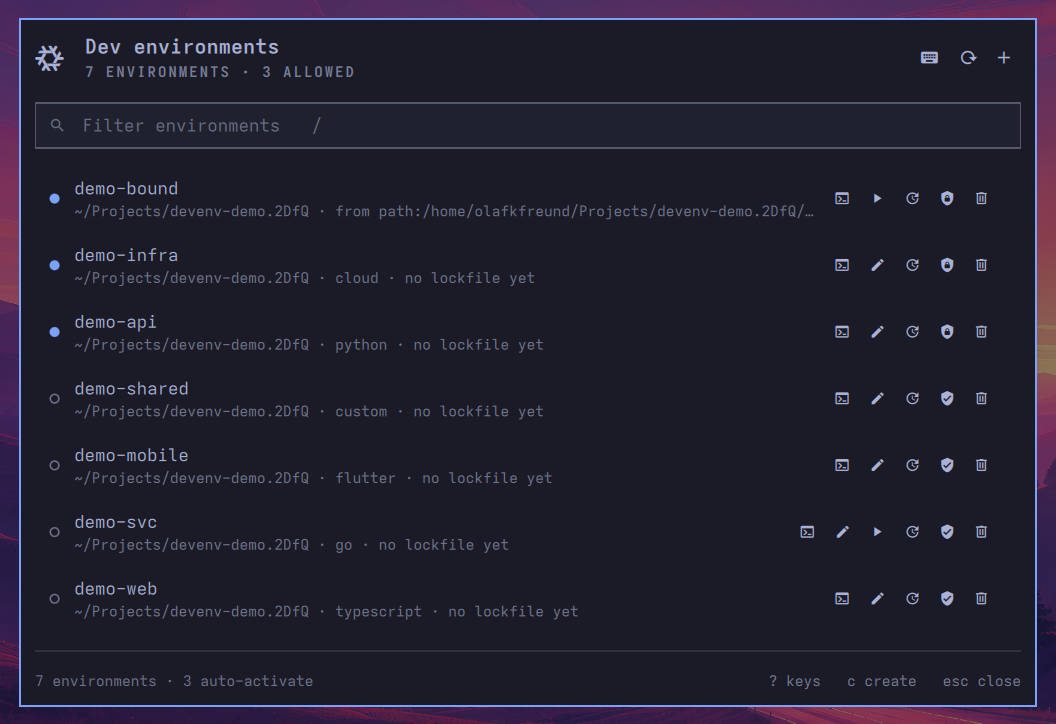Click the '7 ENVIRONMENTS · 3 ALLOWED' subtitle

click(220, 72)
